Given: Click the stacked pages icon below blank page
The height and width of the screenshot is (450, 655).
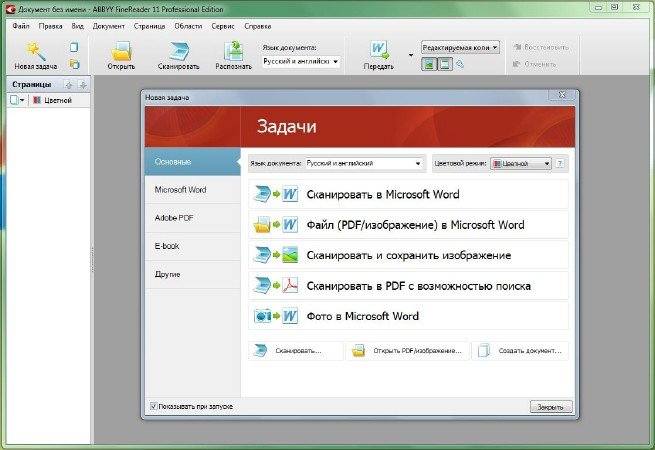Looking at the screenshot, I should point(74,64).
